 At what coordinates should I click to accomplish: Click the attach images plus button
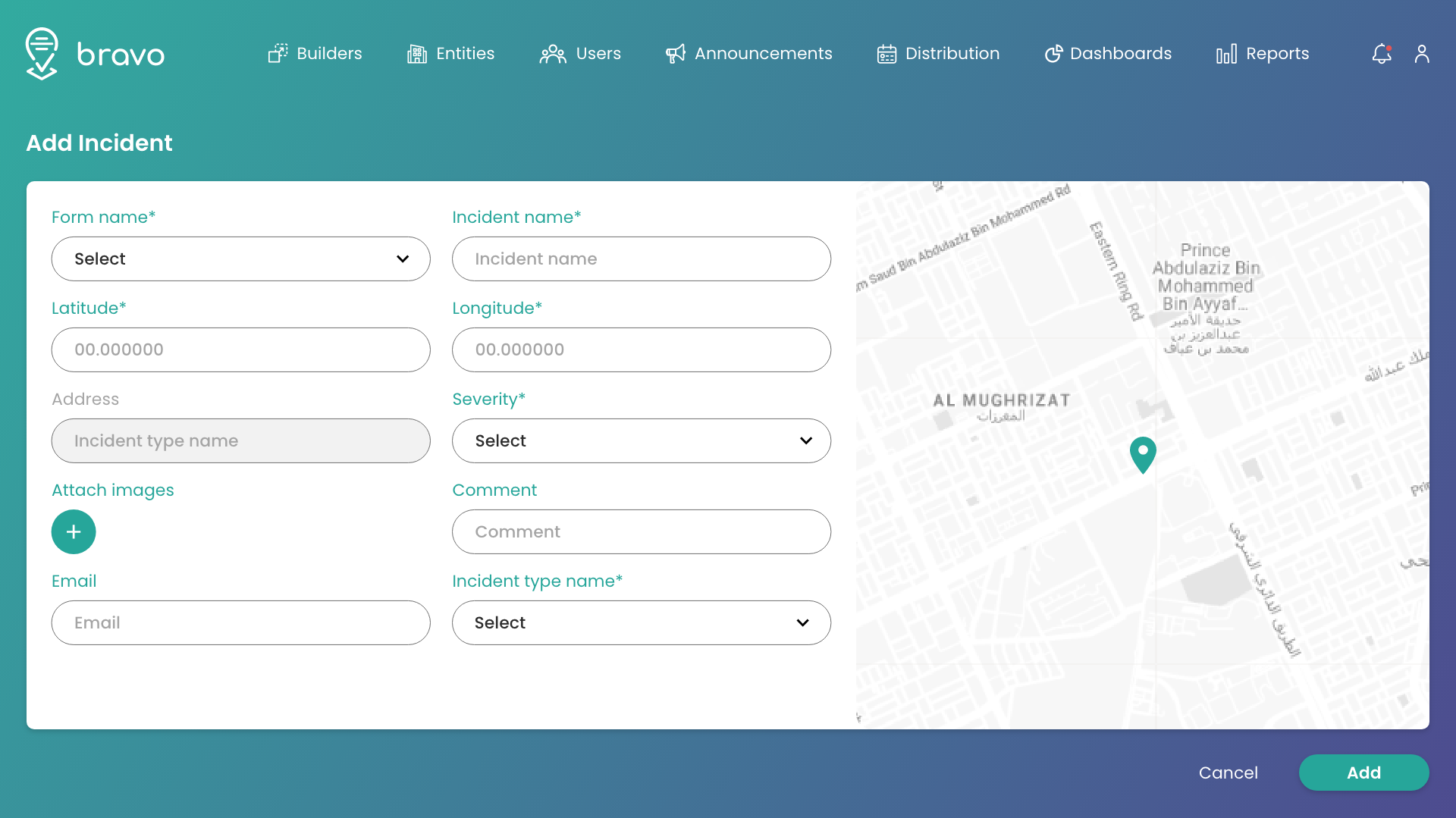pos(73,531)
